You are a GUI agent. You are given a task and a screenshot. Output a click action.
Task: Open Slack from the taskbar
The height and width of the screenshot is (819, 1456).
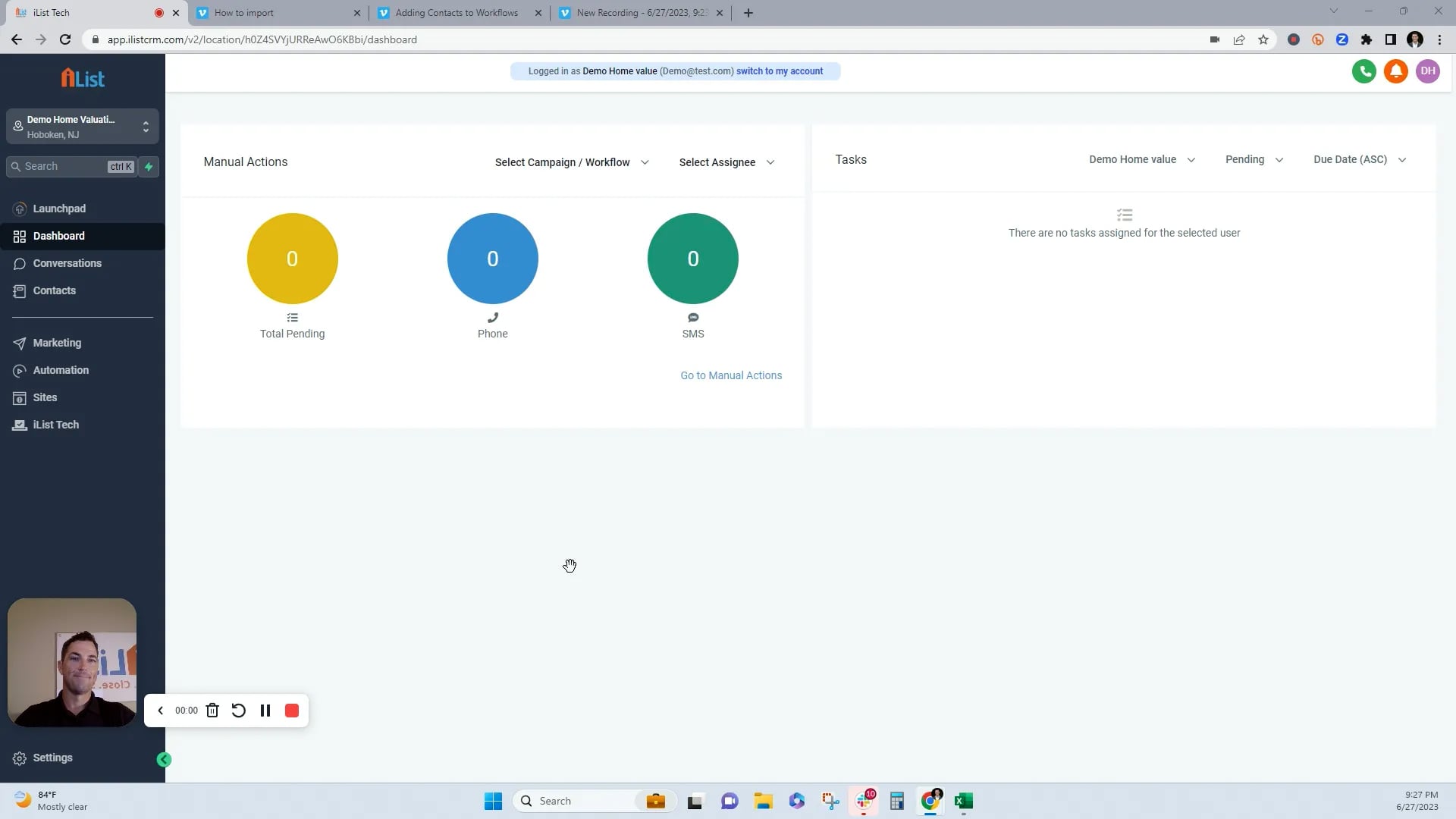[x=864, y=801]
